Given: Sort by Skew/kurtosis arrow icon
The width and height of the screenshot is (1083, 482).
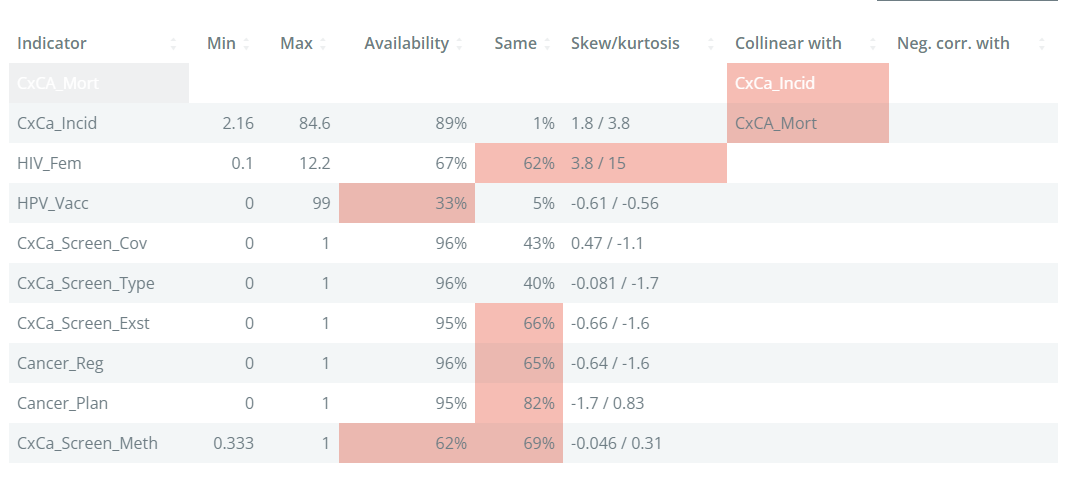Looking at the screenshot, I should (711, 44).
